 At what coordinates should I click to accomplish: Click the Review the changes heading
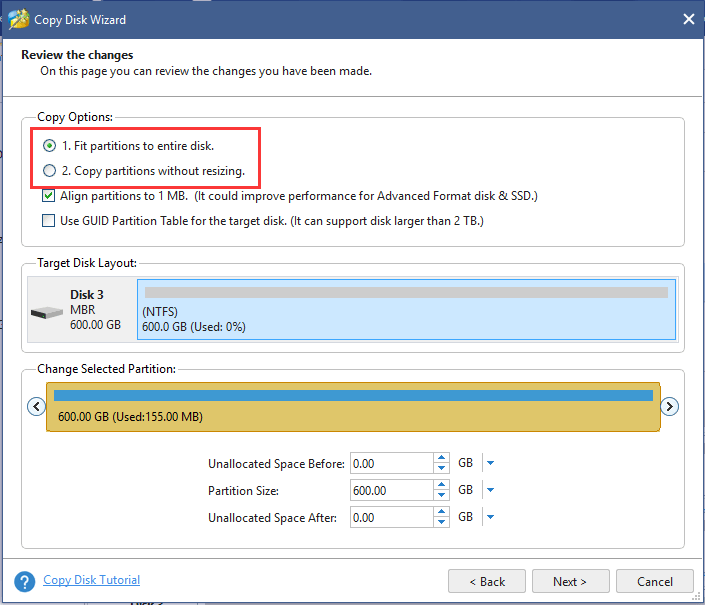[77, 55]
